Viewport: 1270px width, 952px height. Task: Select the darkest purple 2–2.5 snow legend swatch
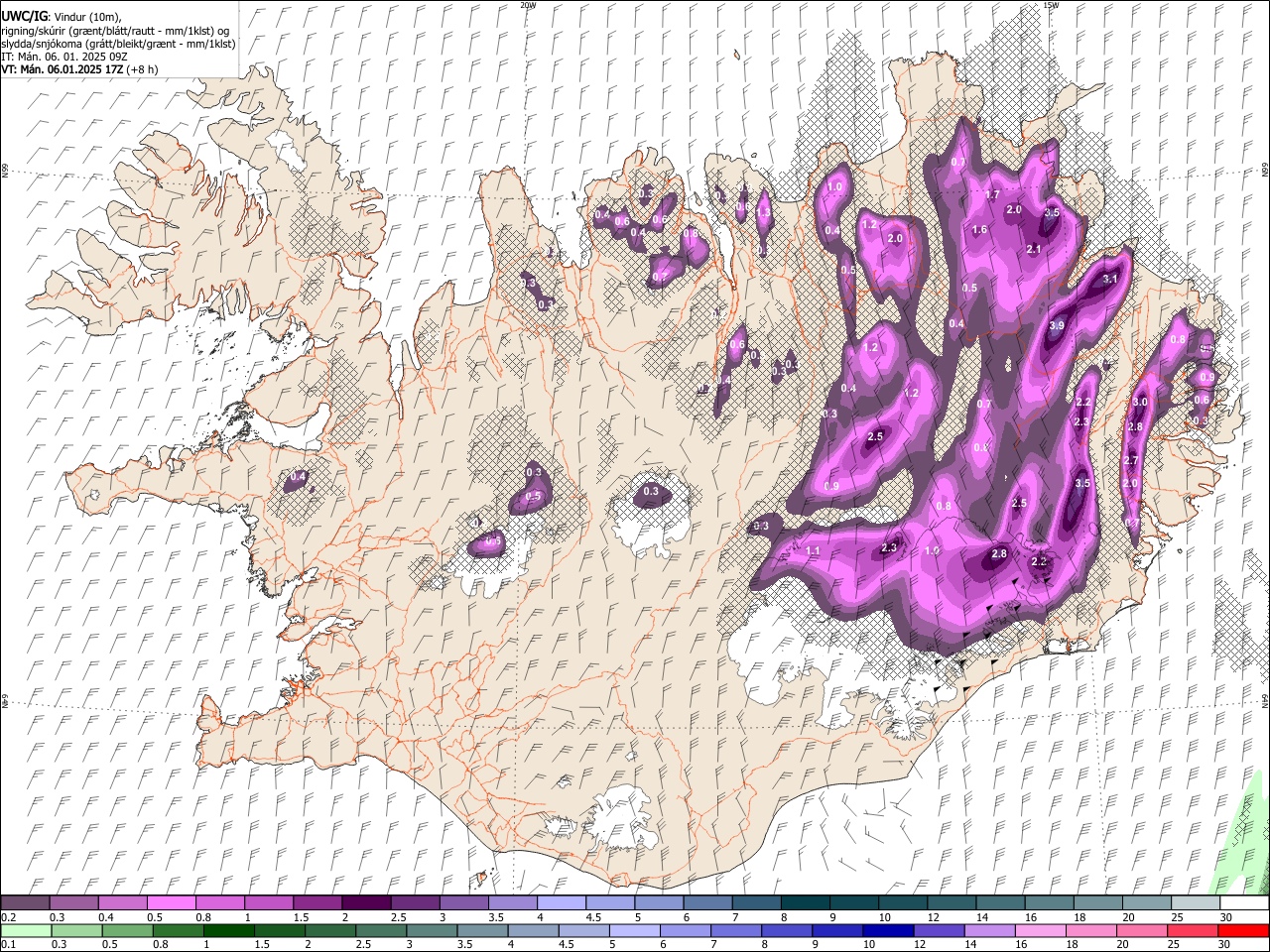(365, 903)
